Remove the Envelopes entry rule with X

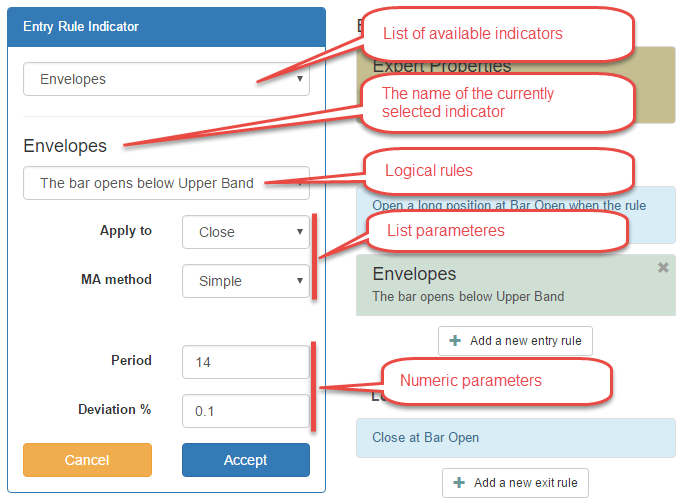[x=663, y=268]
